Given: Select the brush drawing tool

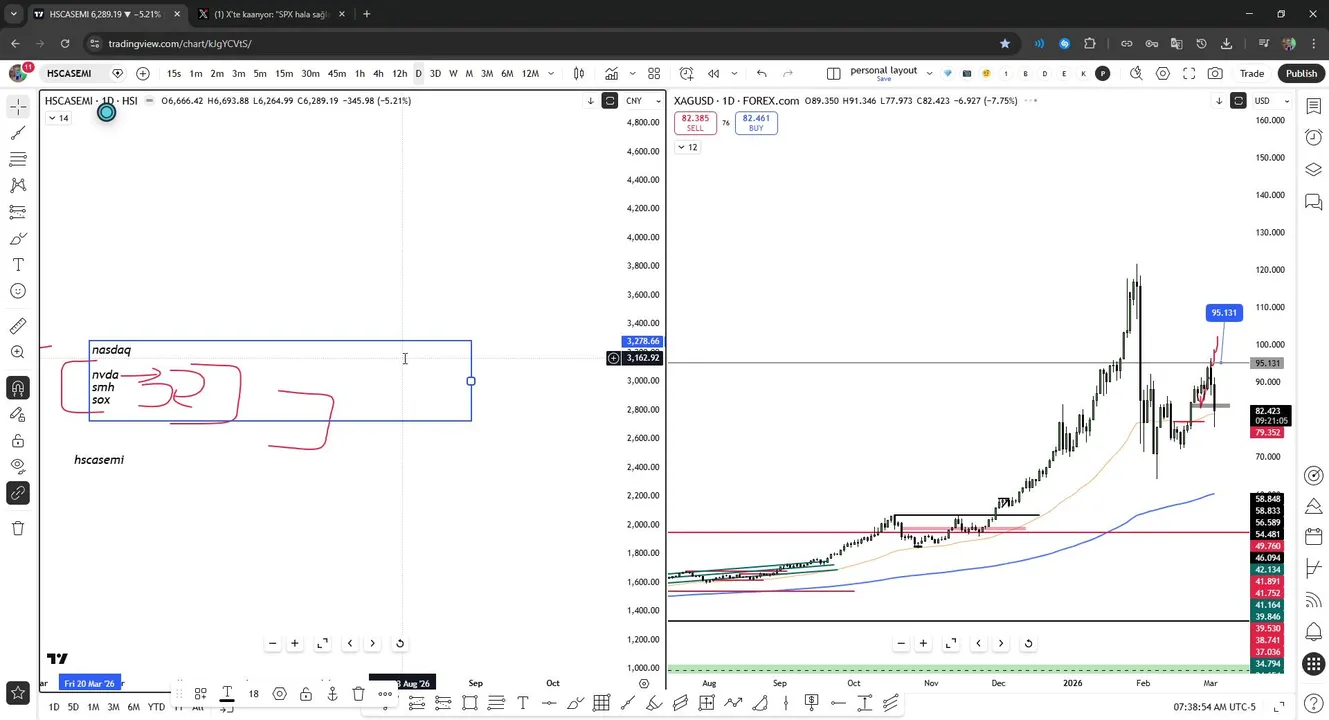Looking at the screenshot, I should [18, 239].
